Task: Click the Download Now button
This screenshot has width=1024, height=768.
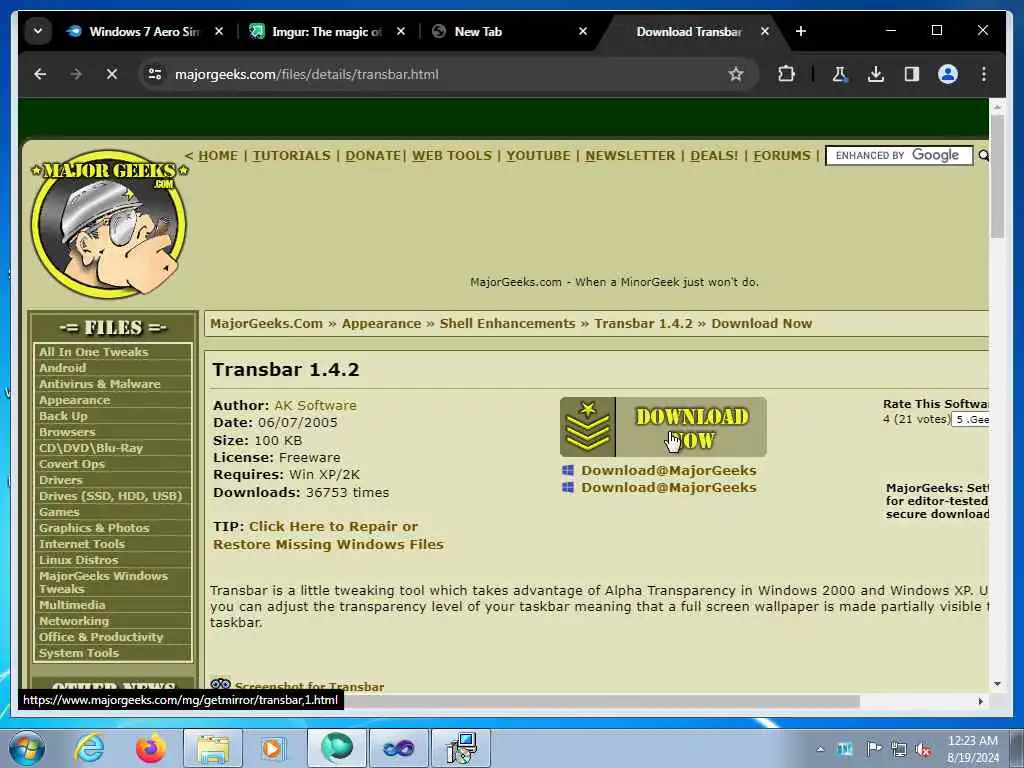Action: [x=663, y=427]
